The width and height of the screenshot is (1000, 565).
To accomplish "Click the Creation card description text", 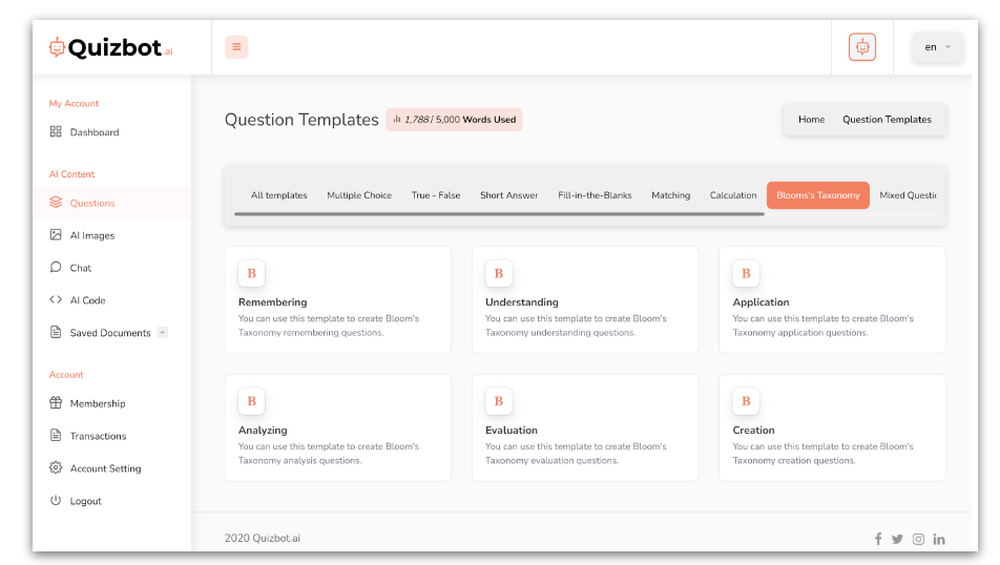I will pos(823,453).
